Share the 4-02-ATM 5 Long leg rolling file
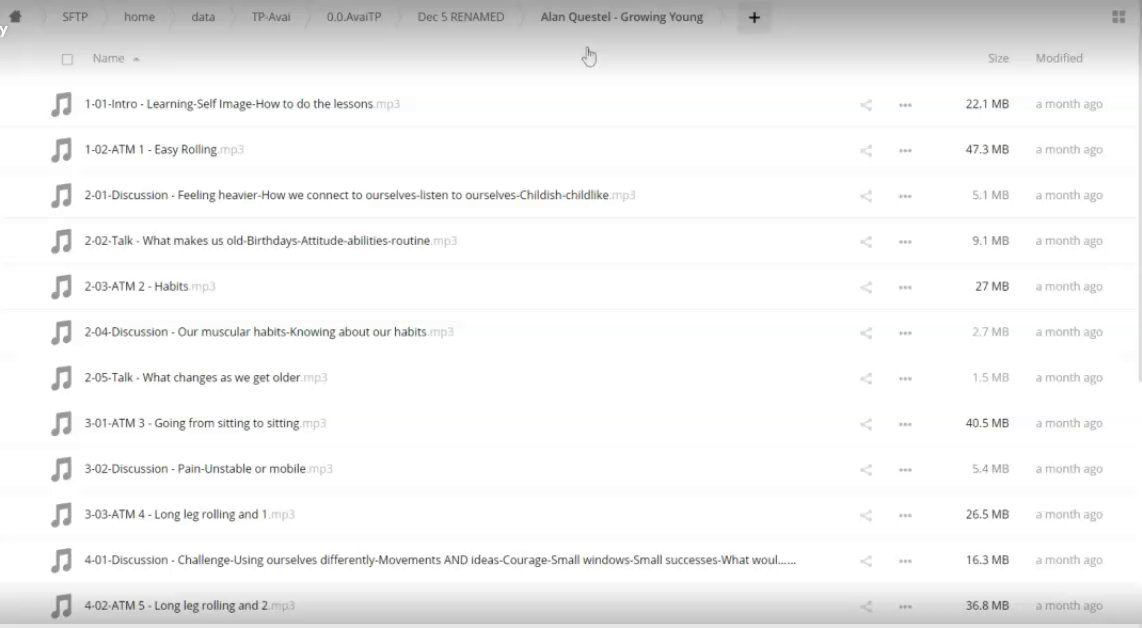1142x628 pixels. click(865, 606)
